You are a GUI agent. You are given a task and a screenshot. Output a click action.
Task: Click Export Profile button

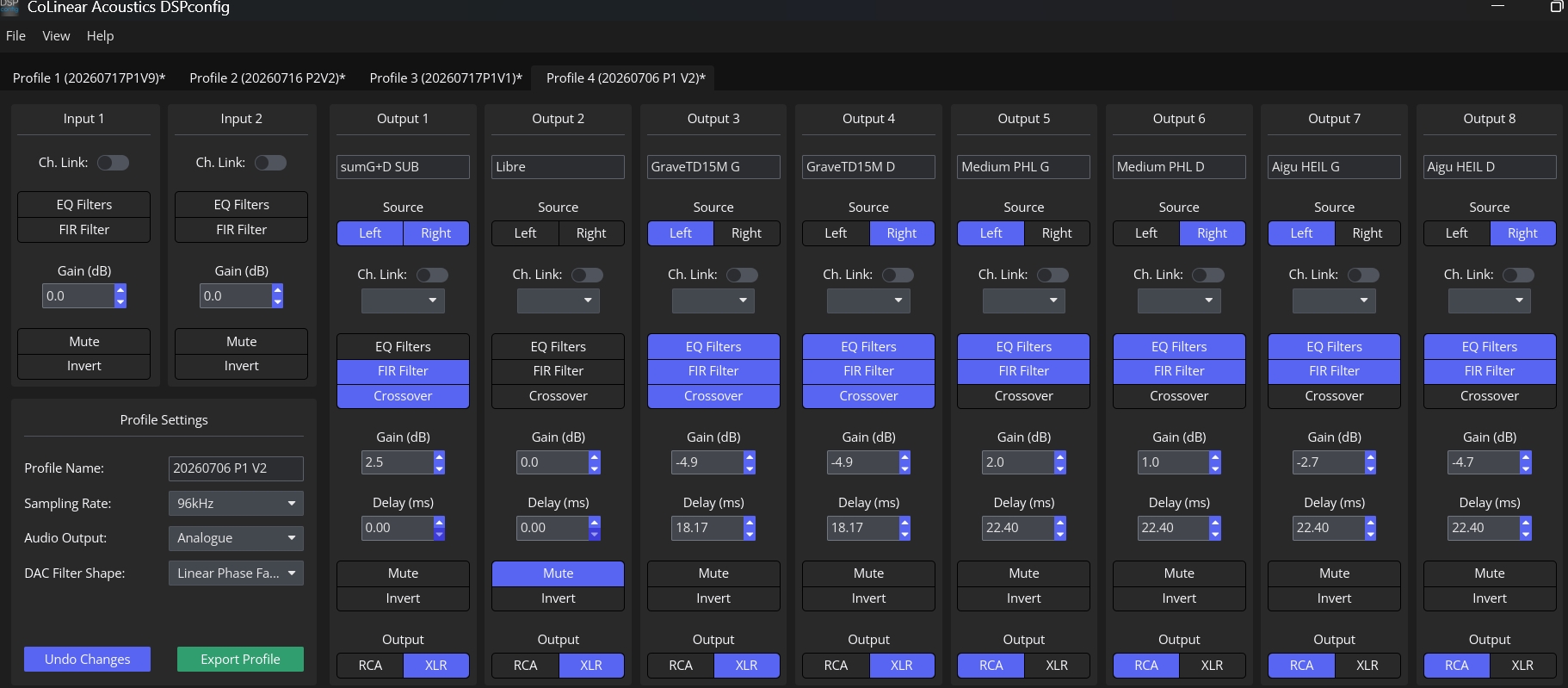(x=240, y=660)
